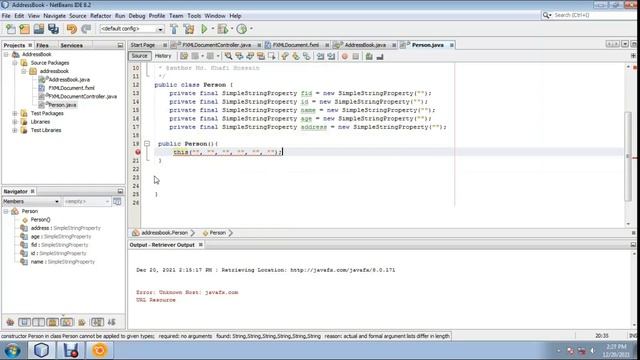Click the New File toolbar icon
Viewport: 640px width, 360px height.
[x=11, y=29]
